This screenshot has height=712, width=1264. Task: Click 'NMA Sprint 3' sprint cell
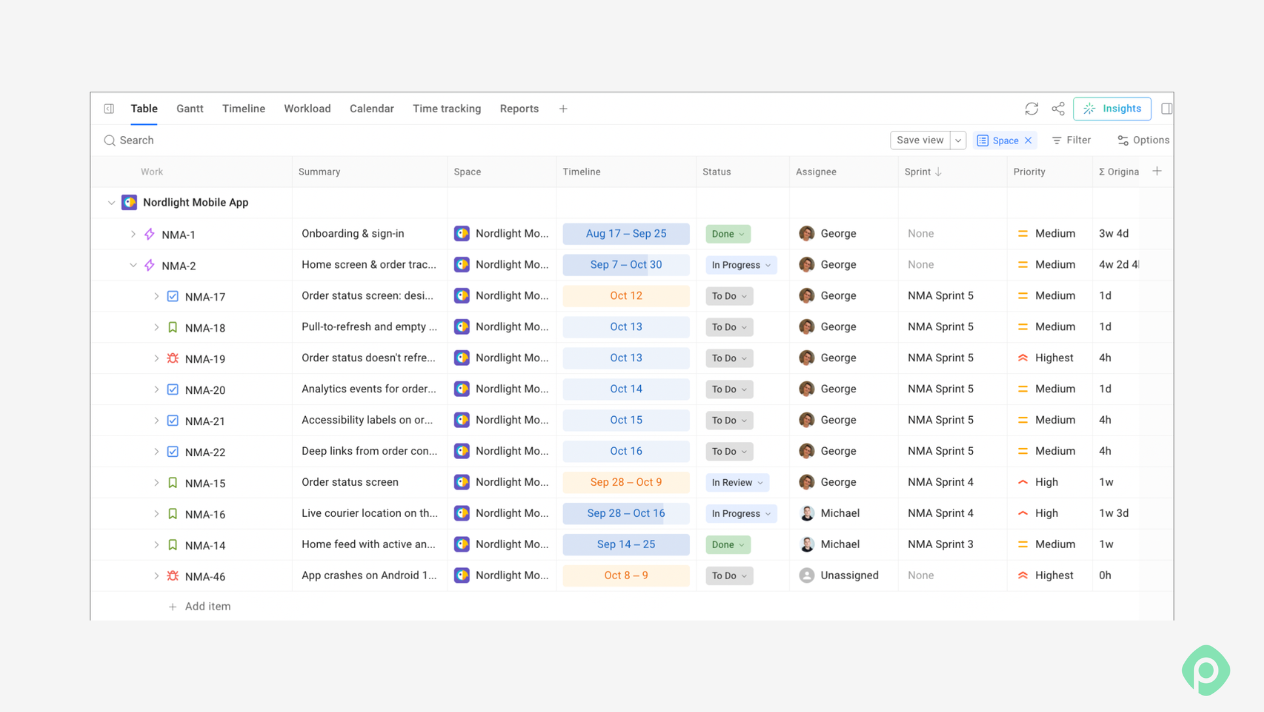940,544
